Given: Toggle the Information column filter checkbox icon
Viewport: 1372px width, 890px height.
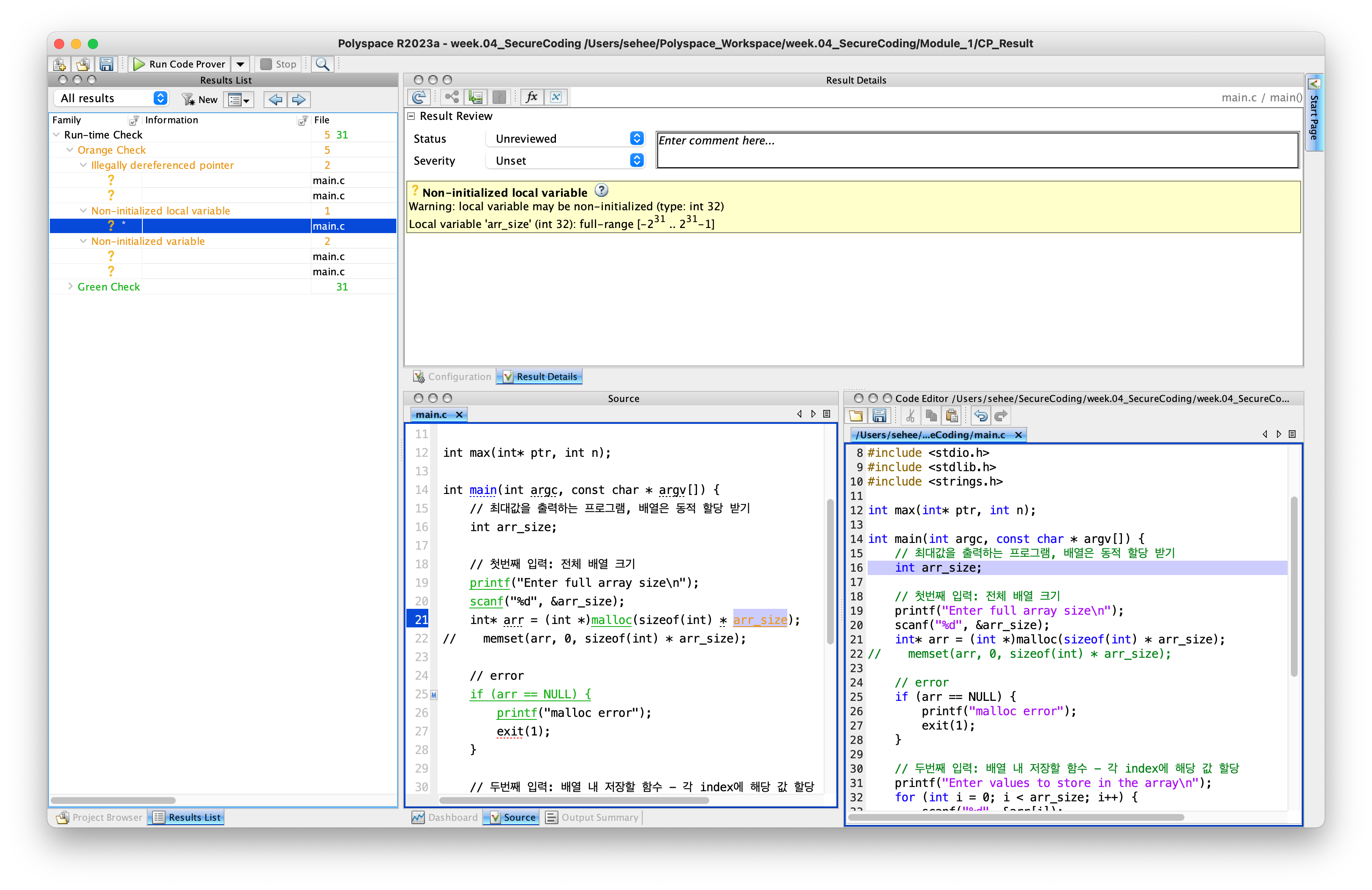Looking at the screenshot, I should [302, 120].
